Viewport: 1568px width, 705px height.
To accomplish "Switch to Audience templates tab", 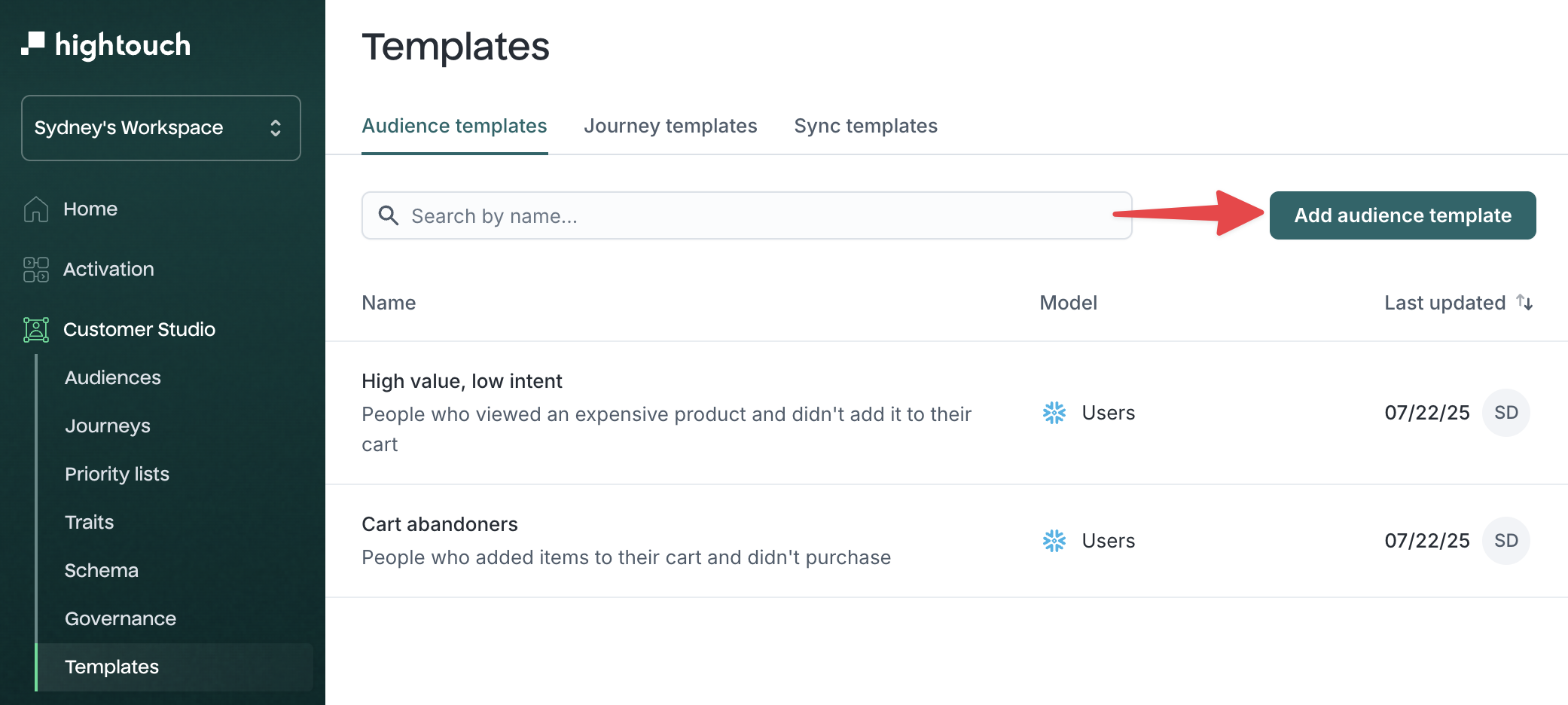I will tap(454, 126).
